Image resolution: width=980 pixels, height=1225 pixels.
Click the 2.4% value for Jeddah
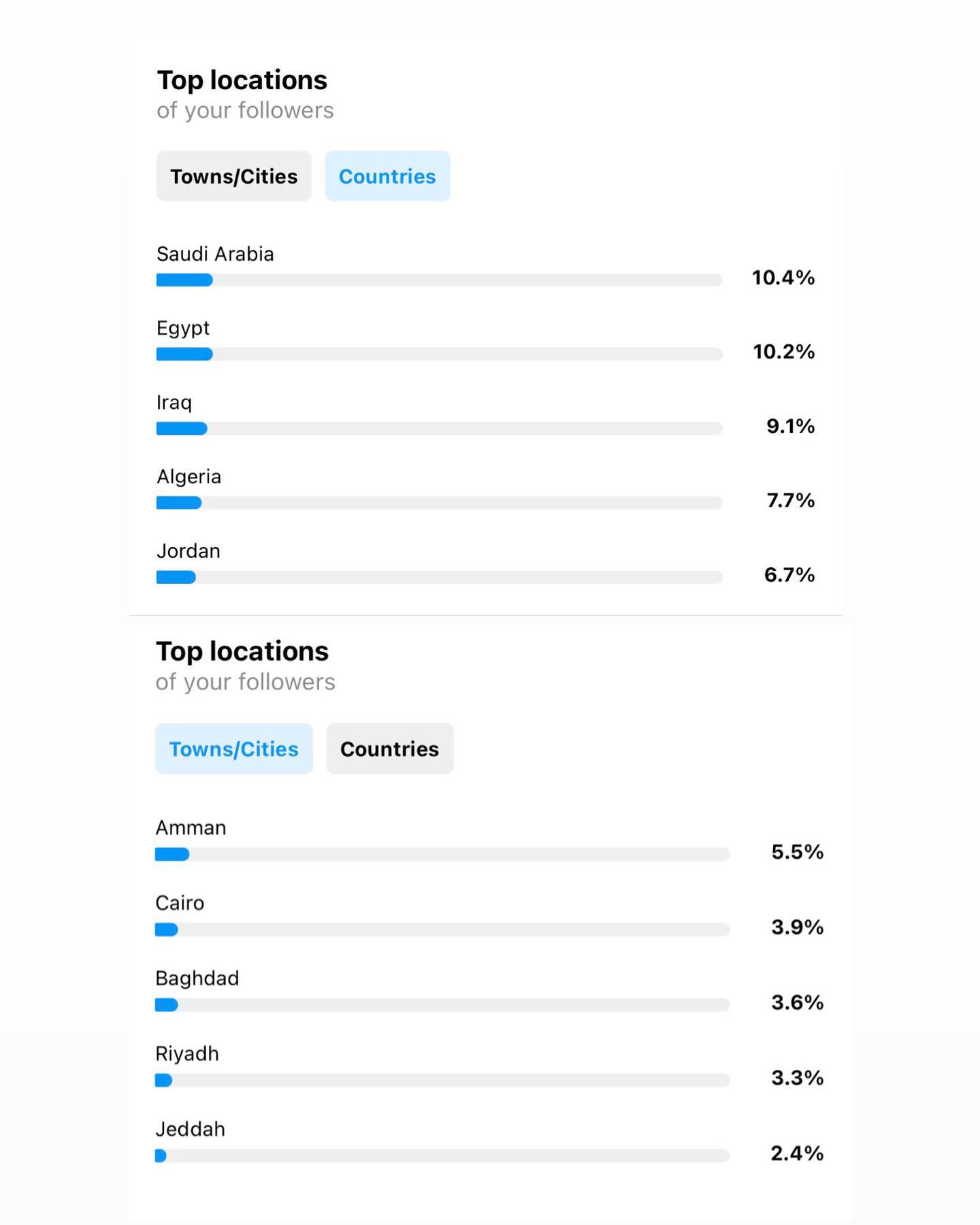coord(797,1154)
